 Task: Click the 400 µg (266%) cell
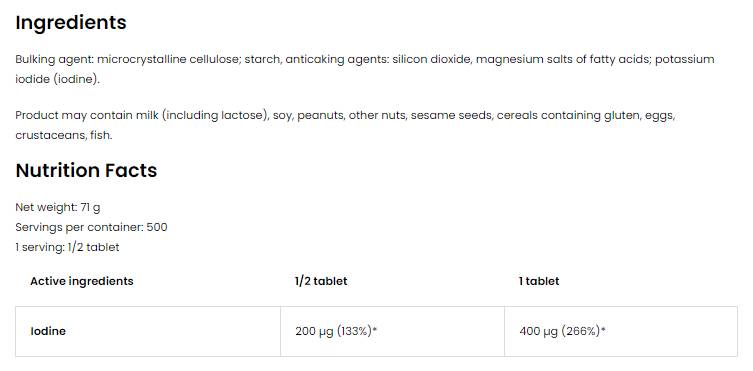[x=621, y=332]
